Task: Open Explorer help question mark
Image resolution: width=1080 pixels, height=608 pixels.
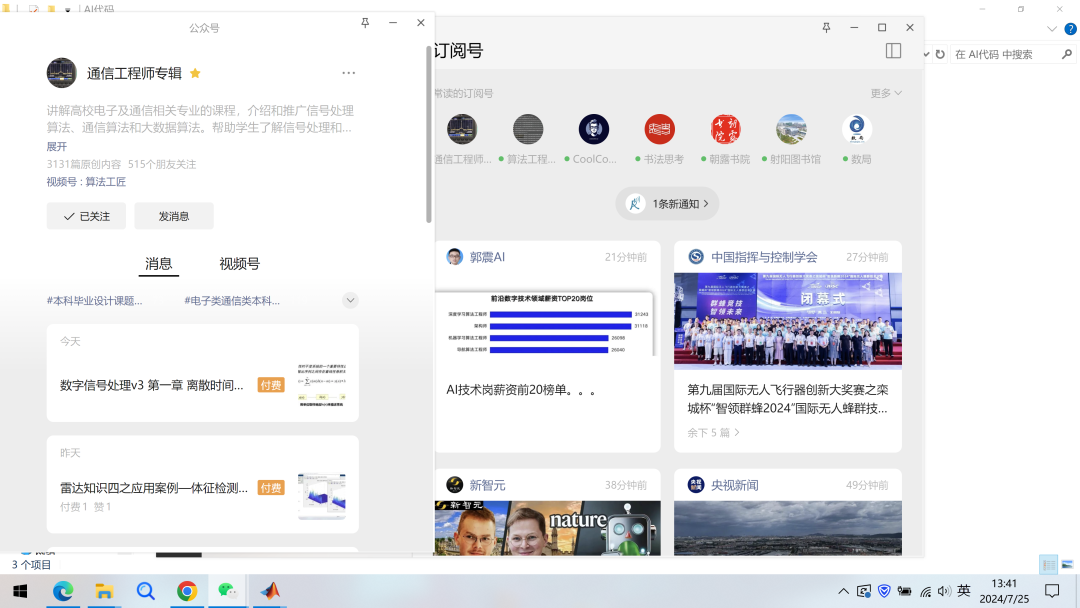Action: (x=1070, y=29)
